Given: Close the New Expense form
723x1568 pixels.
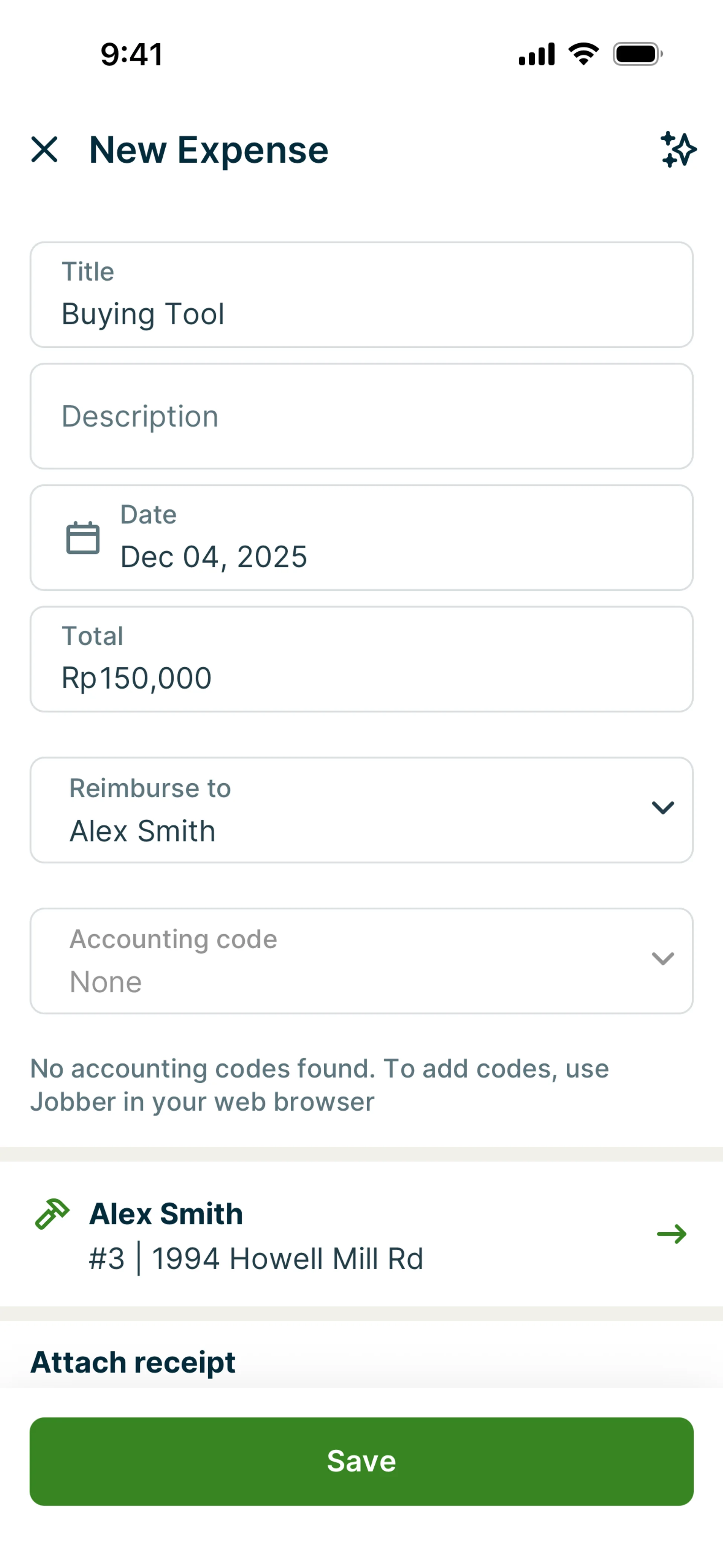Looking at the screenshot, I should (x=44, y=149).
